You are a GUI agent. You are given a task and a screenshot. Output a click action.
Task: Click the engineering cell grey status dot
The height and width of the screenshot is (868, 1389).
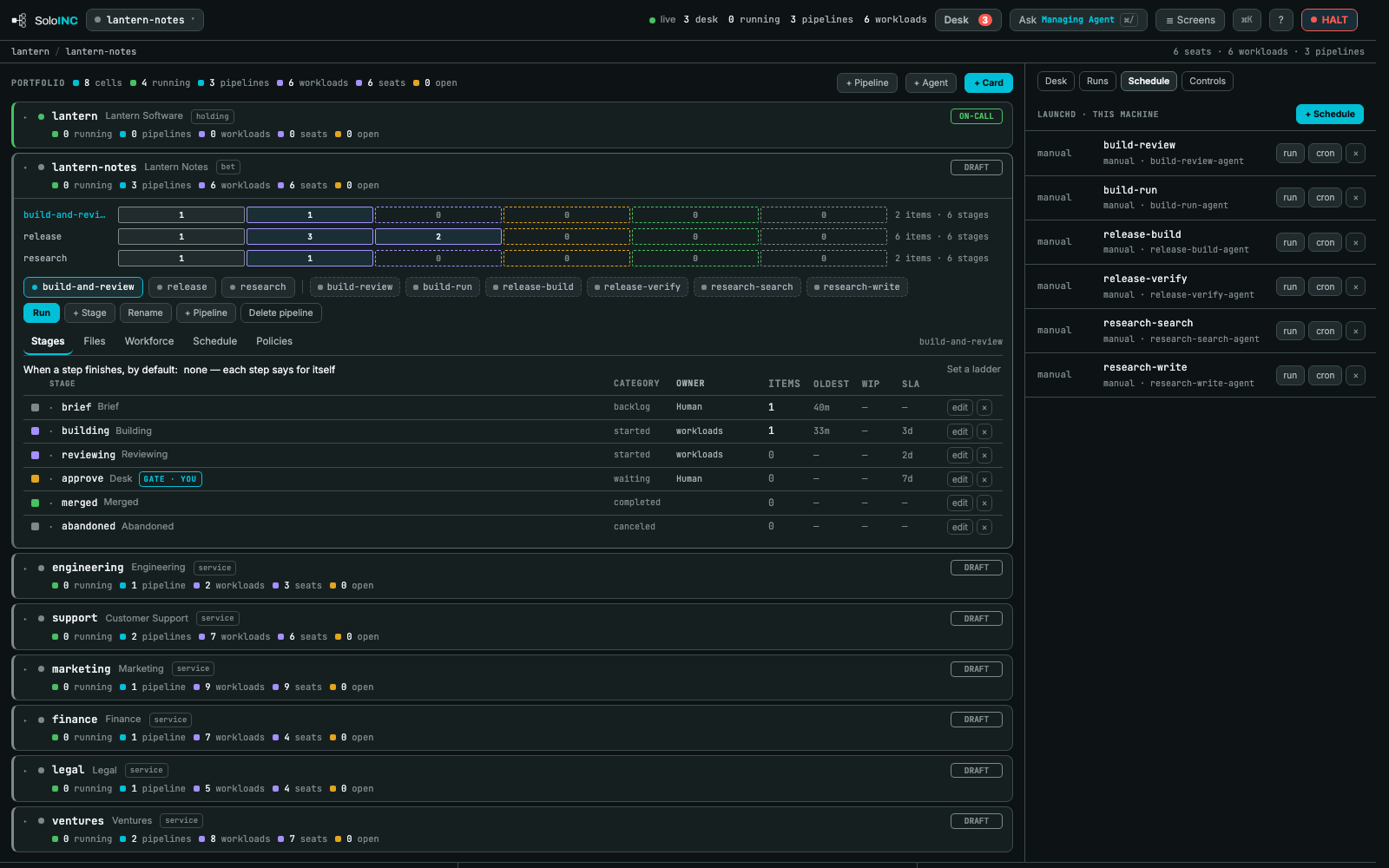click(41, 568)
